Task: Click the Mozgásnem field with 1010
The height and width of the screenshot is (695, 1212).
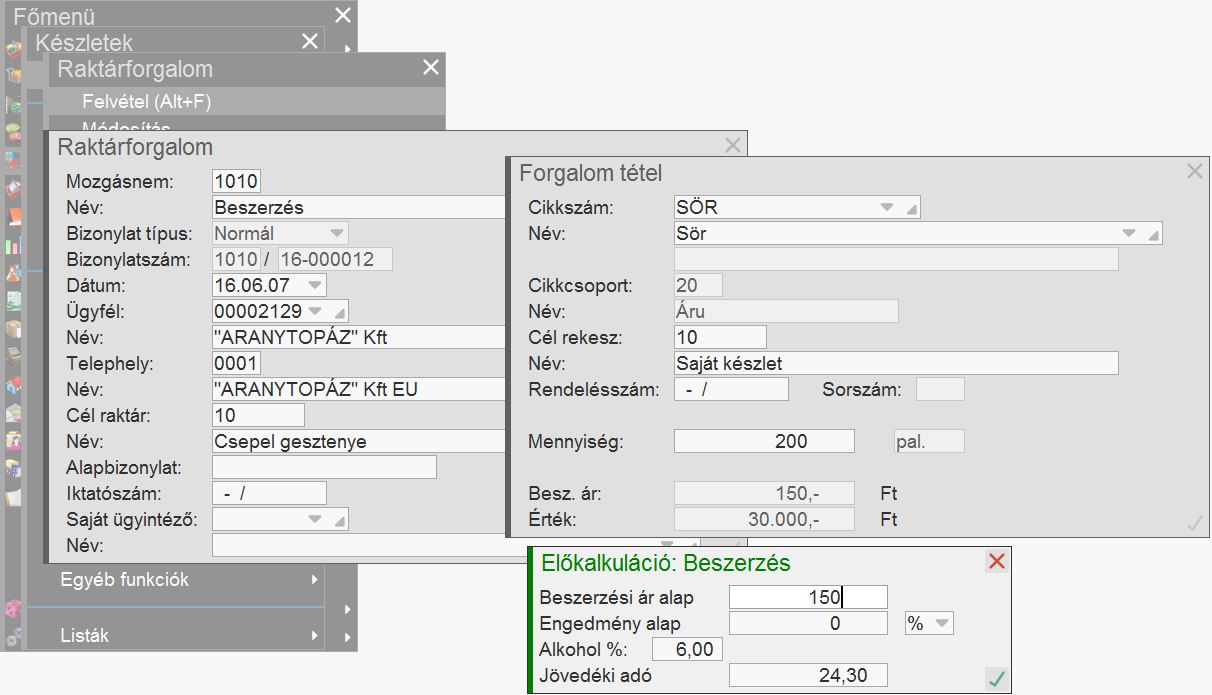Action: (237, 181)
